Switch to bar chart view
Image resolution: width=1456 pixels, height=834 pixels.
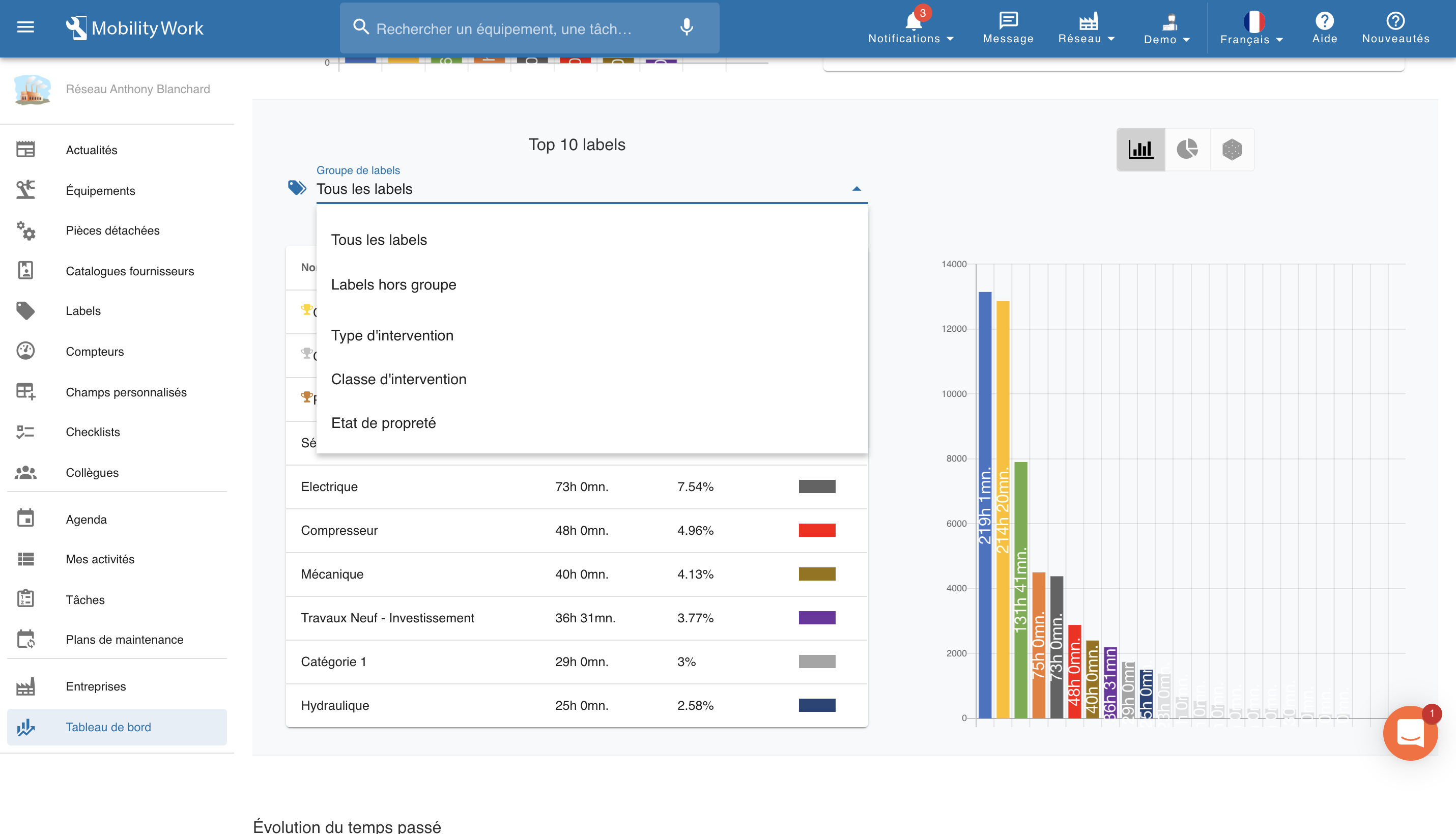click(1140, 150)
